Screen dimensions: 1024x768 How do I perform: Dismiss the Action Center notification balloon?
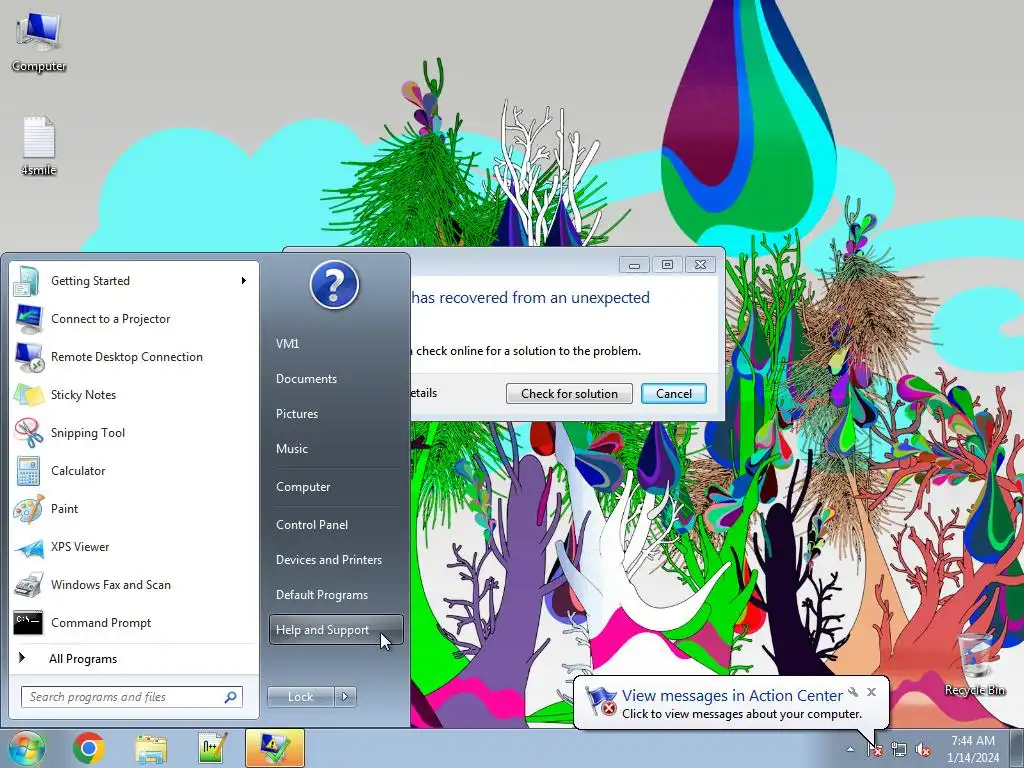pos(871,692)
